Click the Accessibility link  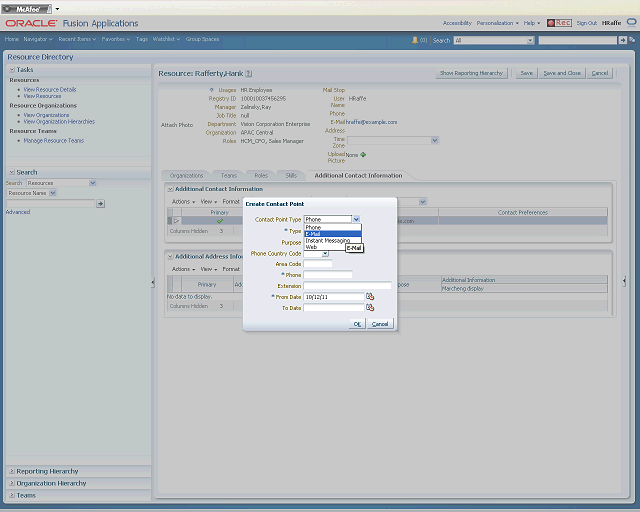457,23
